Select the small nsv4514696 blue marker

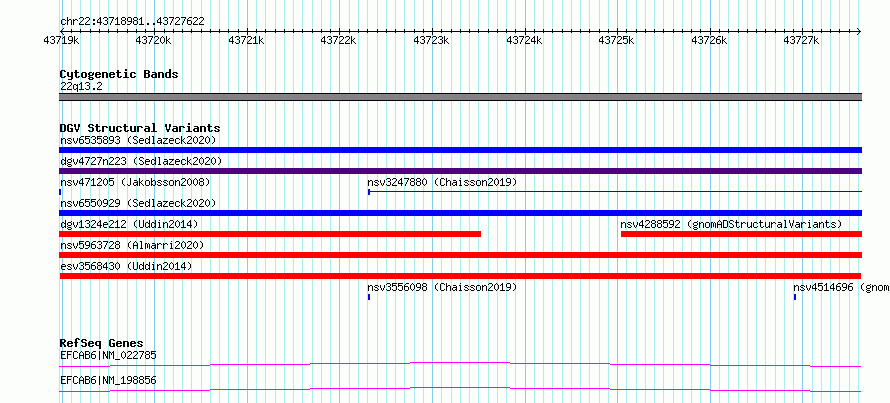(795, 297)
